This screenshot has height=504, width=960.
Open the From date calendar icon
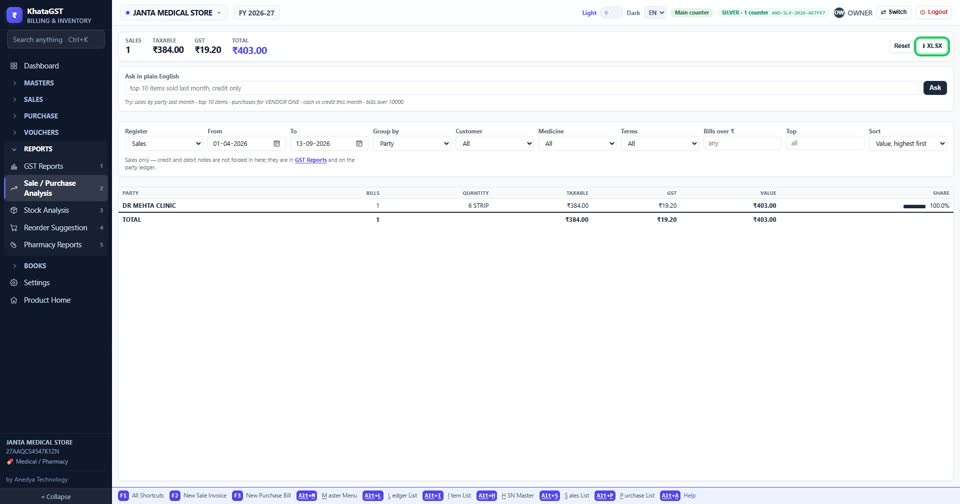277,143
